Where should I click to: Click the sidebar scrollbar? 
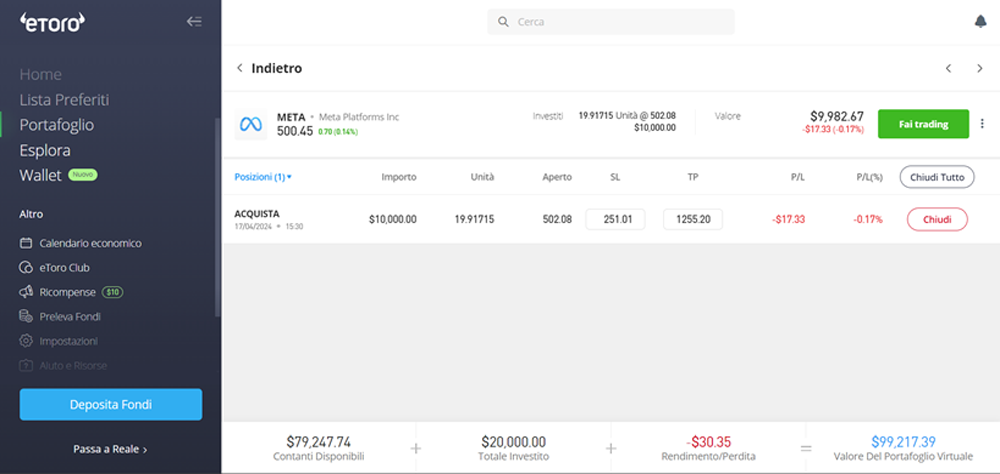pyautogui.click(x=217, y=217)
